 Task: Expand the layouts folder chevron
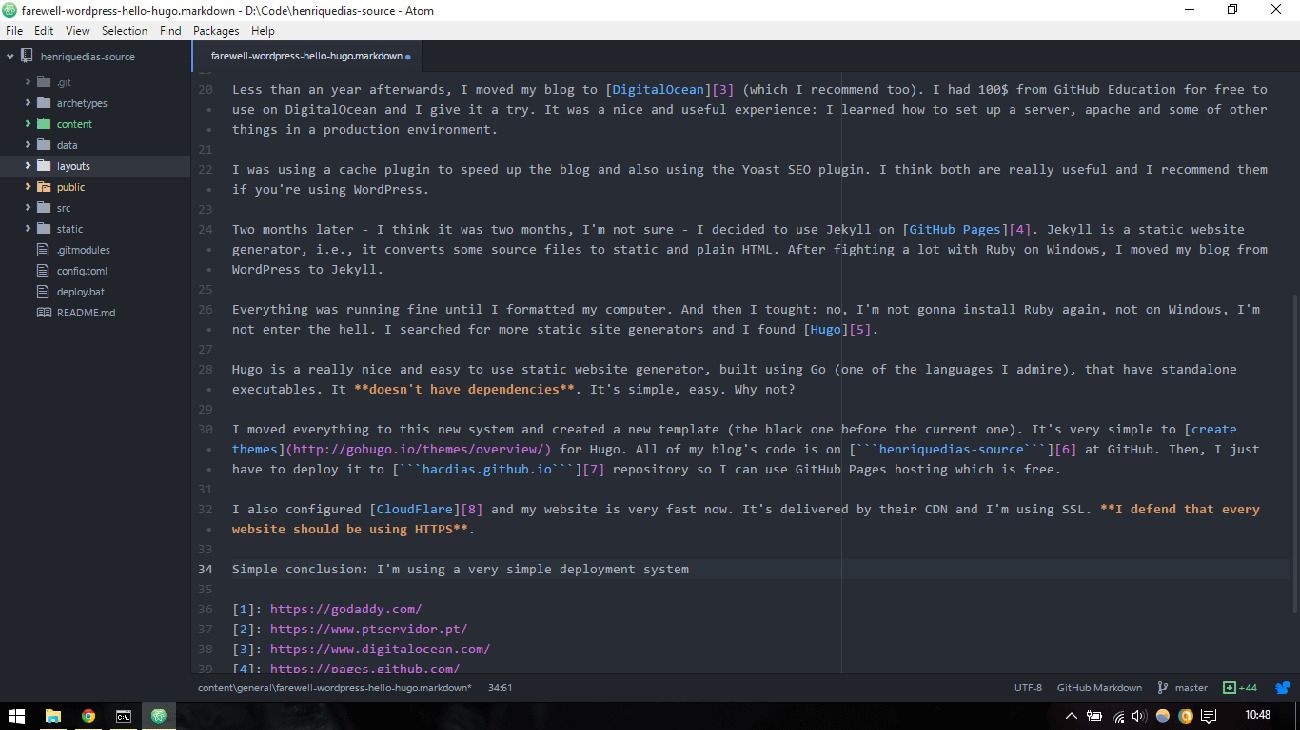click(28, 166)
